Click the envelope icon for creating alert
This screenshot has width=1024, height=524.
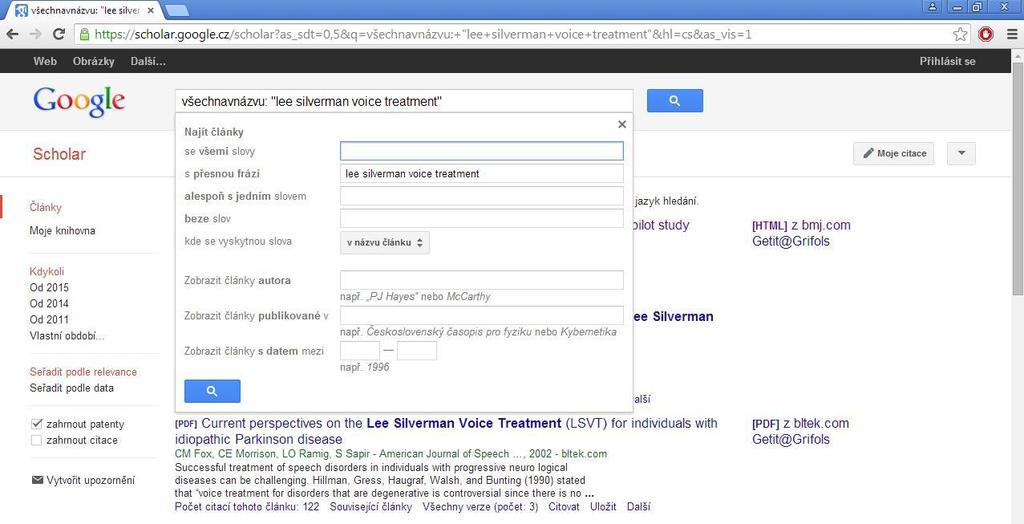(37, 480)
